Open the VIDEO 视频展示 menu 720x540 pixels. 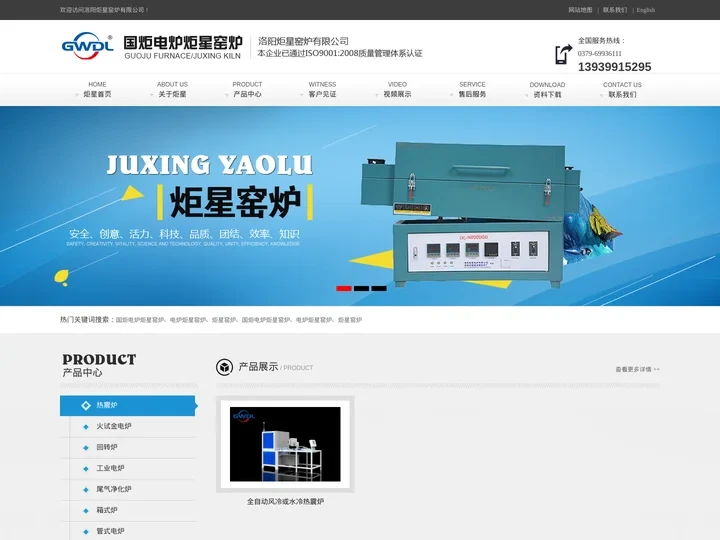397,90
